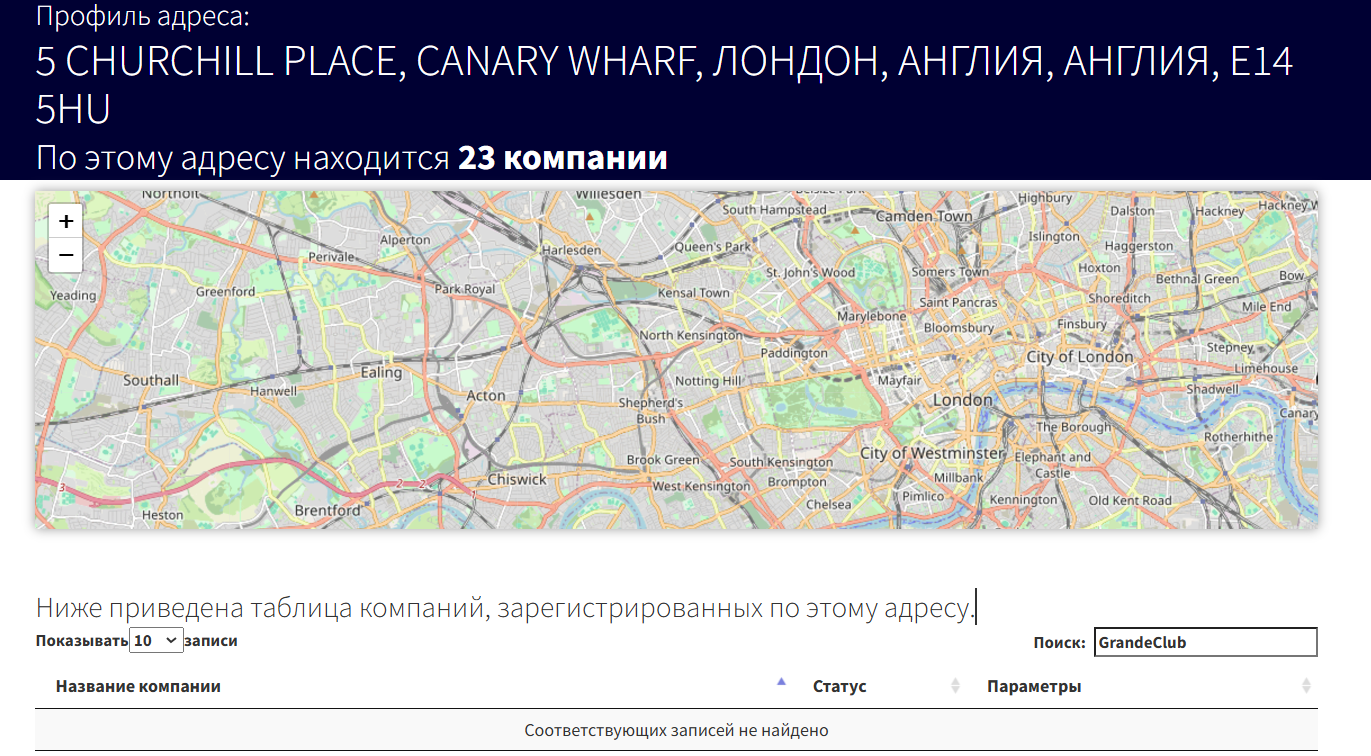Click 'City of Westminster' on the map
1371x756 pixels.
(931, 453)
